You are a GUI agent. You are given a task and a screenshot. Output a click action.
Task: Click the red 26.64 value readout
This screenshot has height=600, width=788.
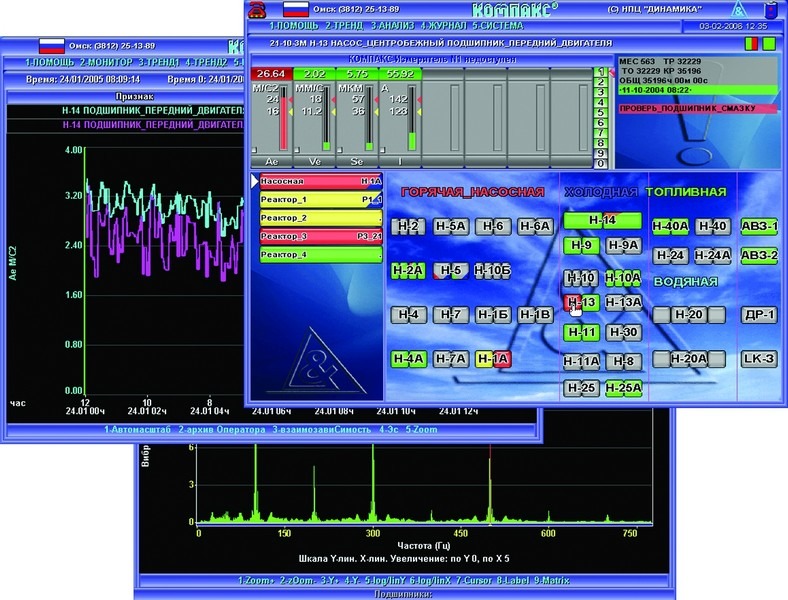pyautogui.click(x=271, y=74)
